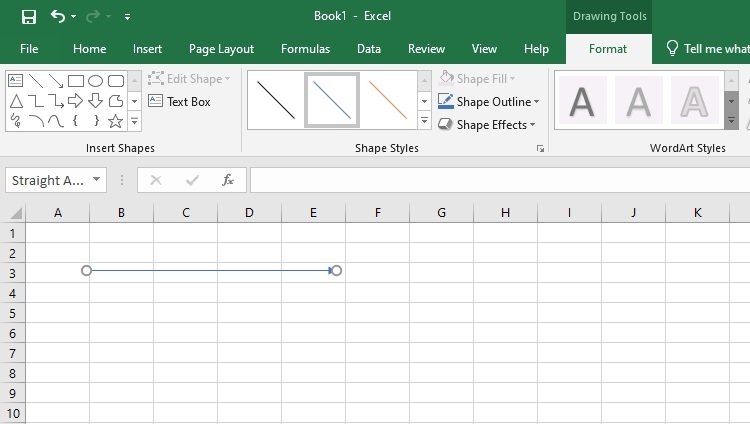This screenshot has width=750, height=424.
Task: Click into the formula bar
Action: tap(500, 180)
